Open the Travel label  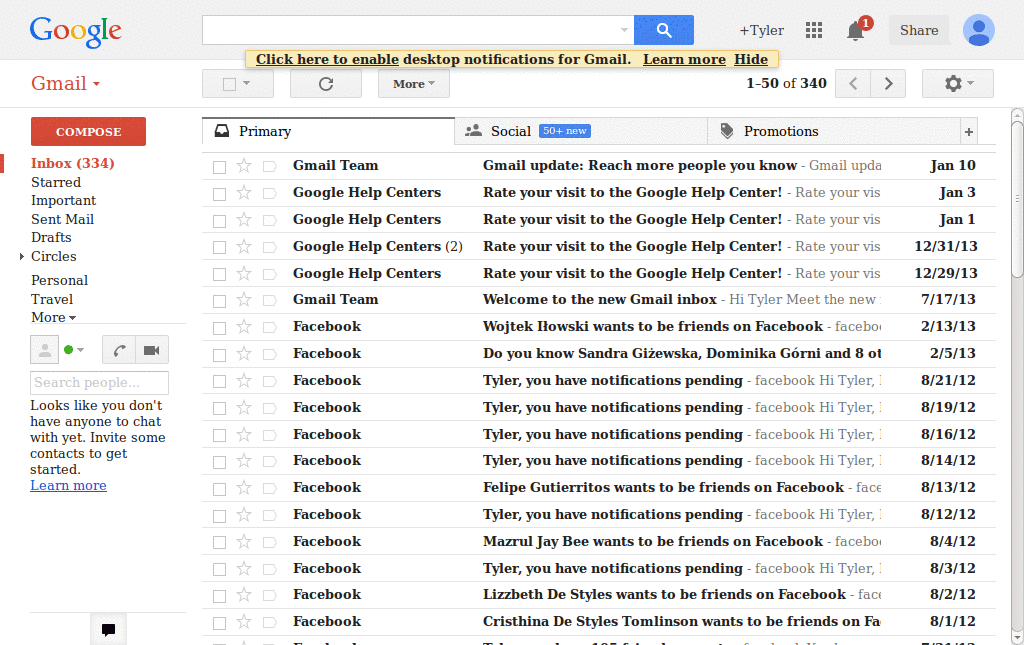click(x=52, y=300)
